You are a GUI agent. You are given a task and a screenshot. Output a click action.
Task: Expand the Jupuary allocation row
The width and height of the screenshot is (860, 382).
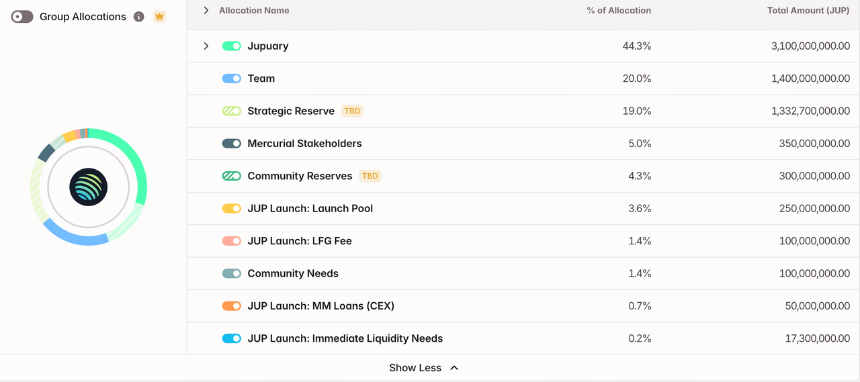pyautogui.click(x=206, y=46)
